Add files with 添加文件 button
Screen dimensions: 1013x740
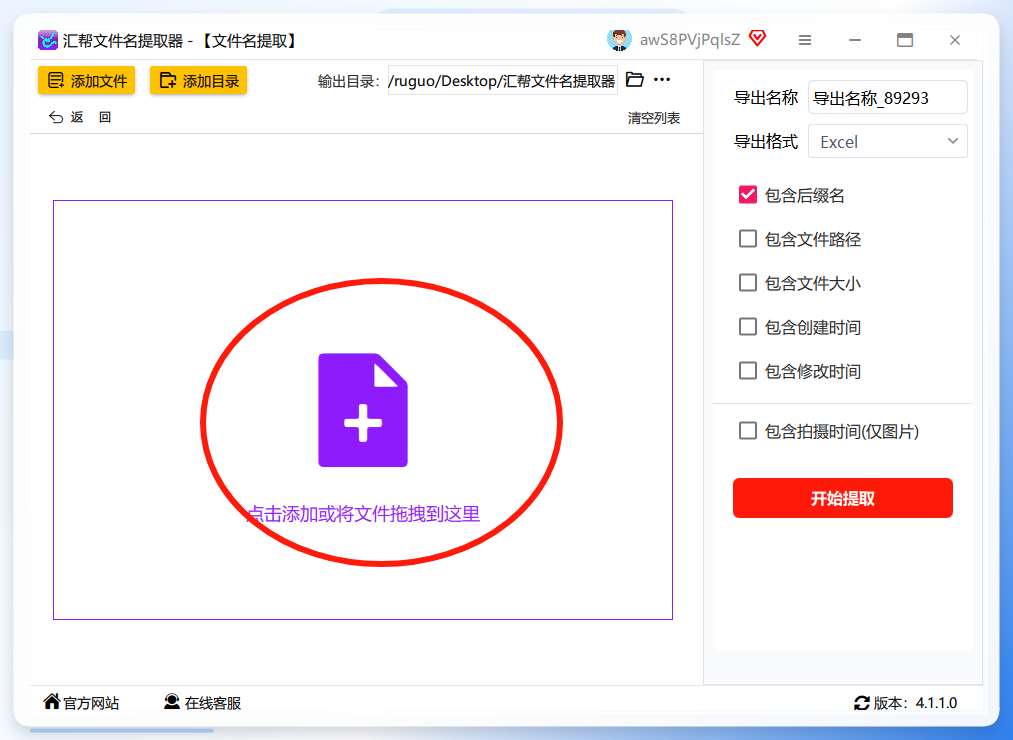coord(87,81)
